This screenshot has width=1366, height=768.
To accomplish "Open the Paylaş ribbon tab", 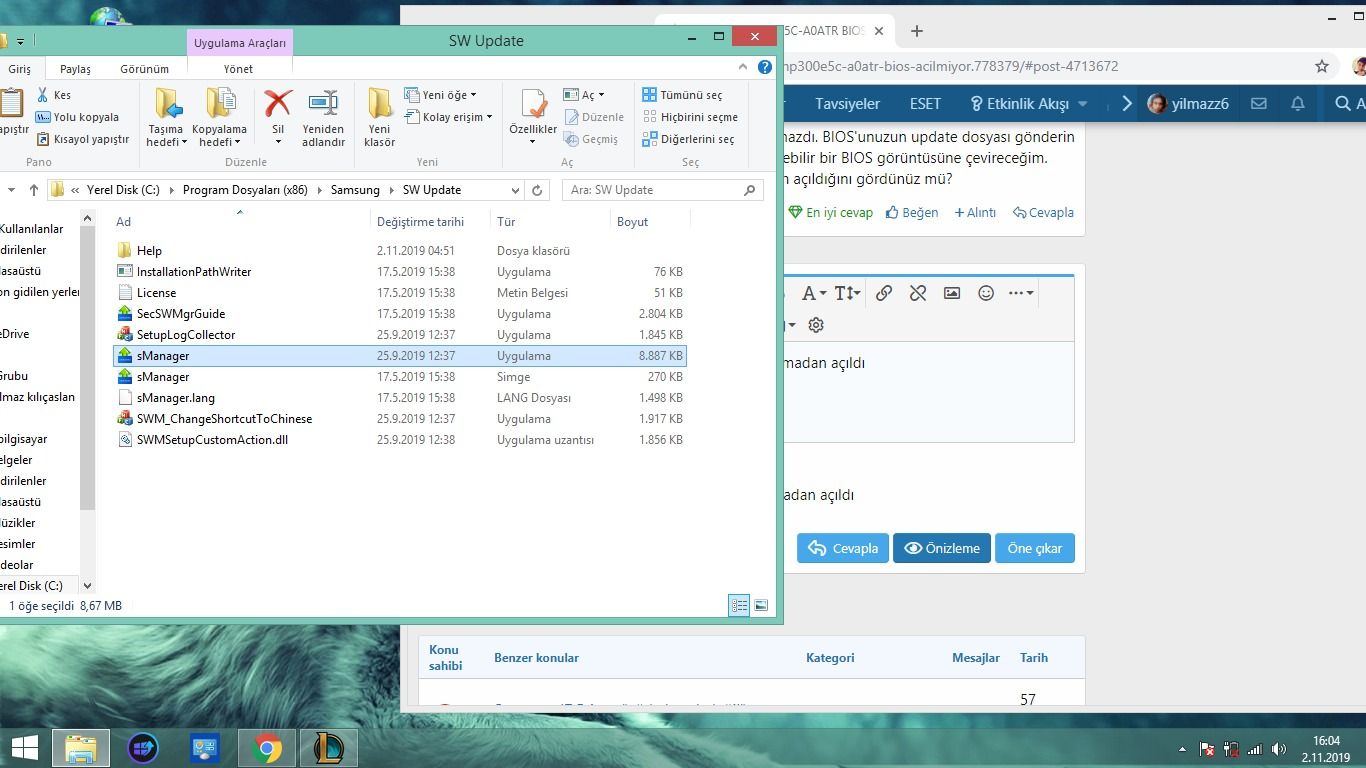I will click(75, 69).
